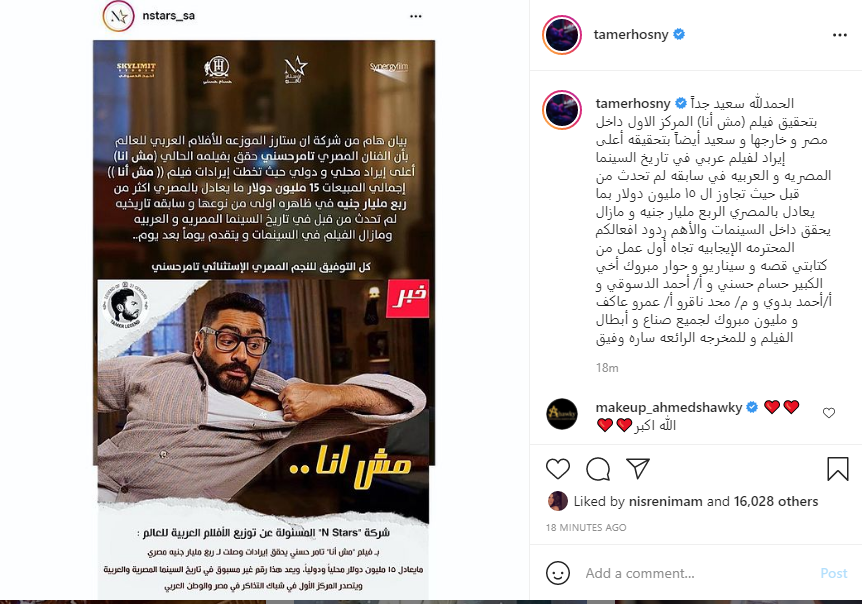This screenshot has width=862, height=604.
Task: Open more options on nstars_sa repost
Action: (x=416, y=16)
